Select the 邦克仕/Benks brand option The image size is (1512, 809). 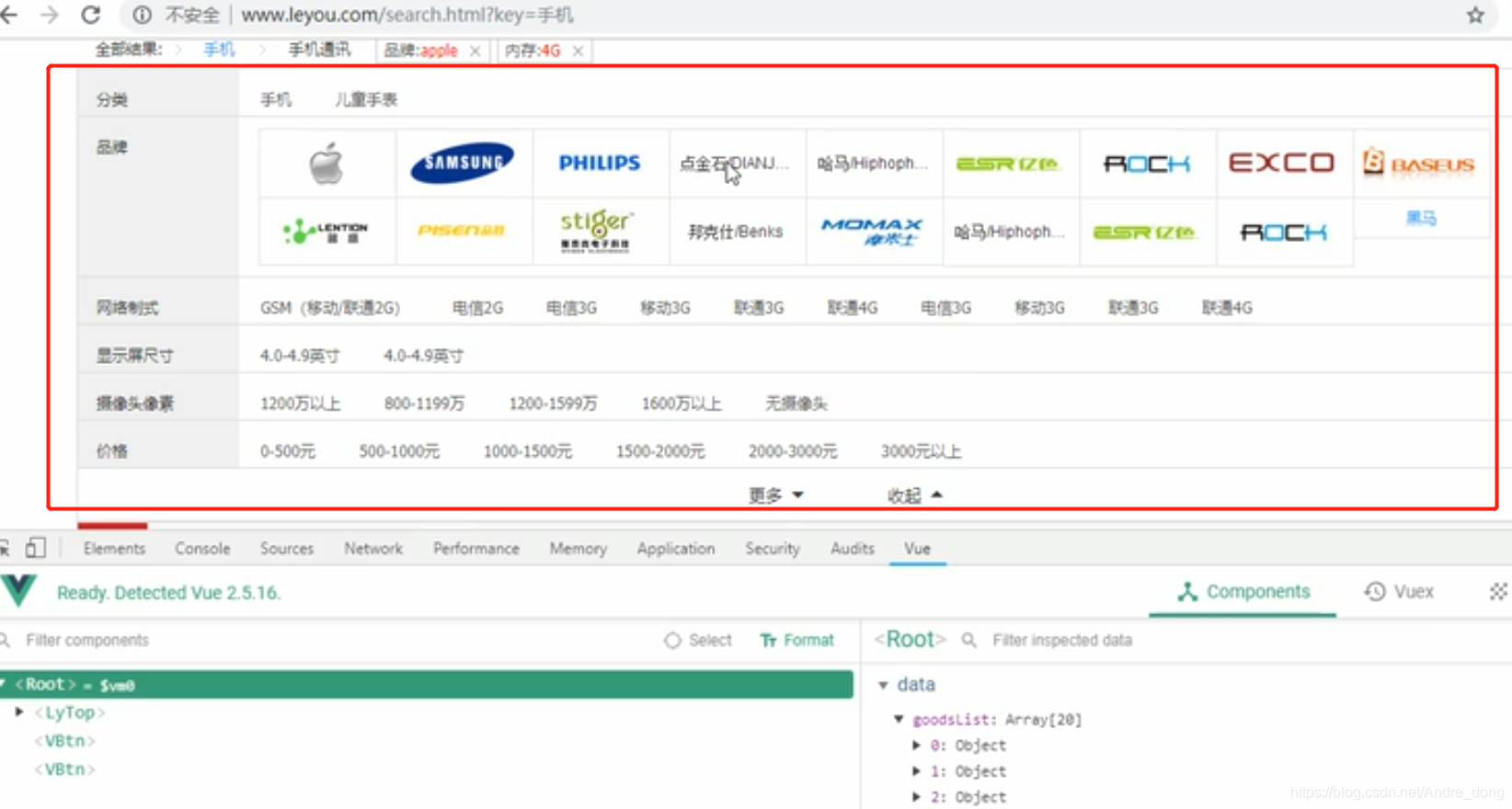click(x=736, y=232)
